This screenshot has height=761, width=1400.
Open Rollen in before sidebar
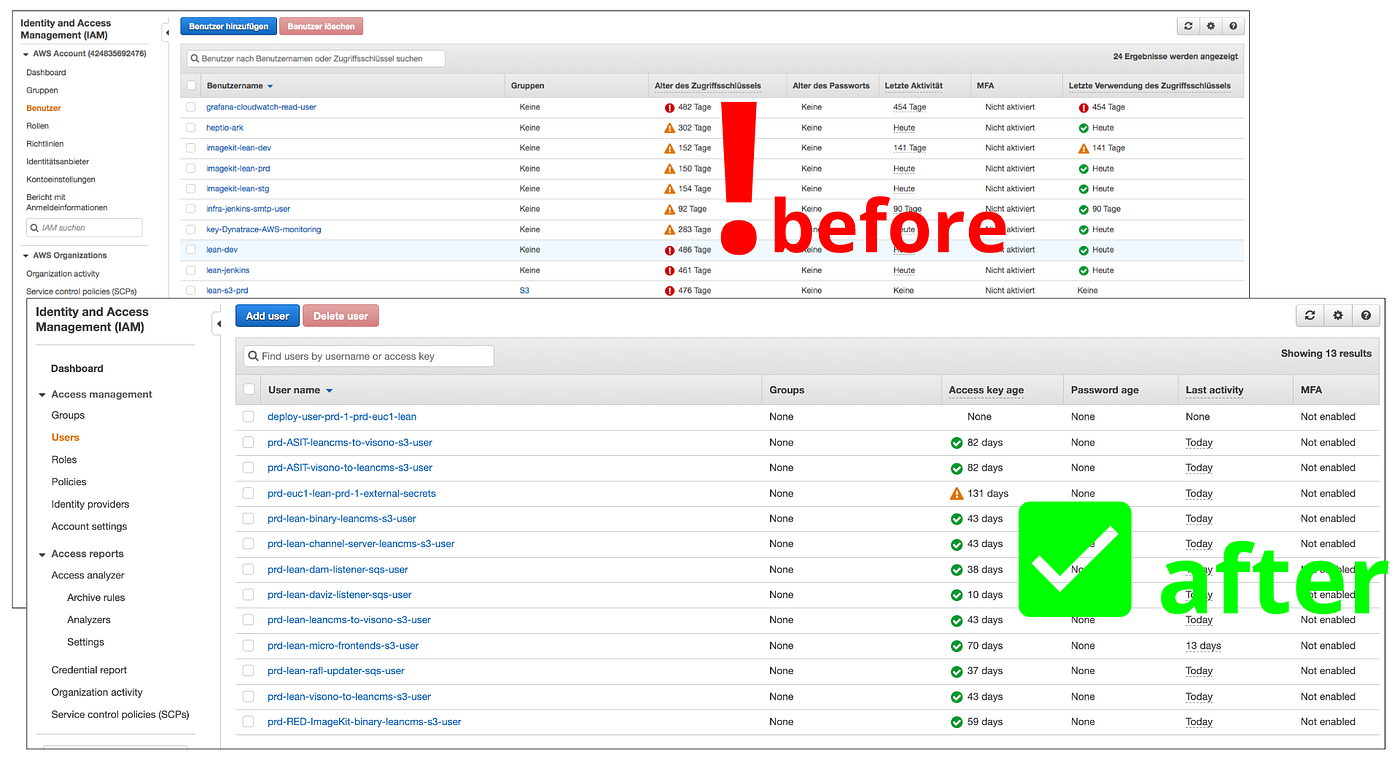click(37, 126)
